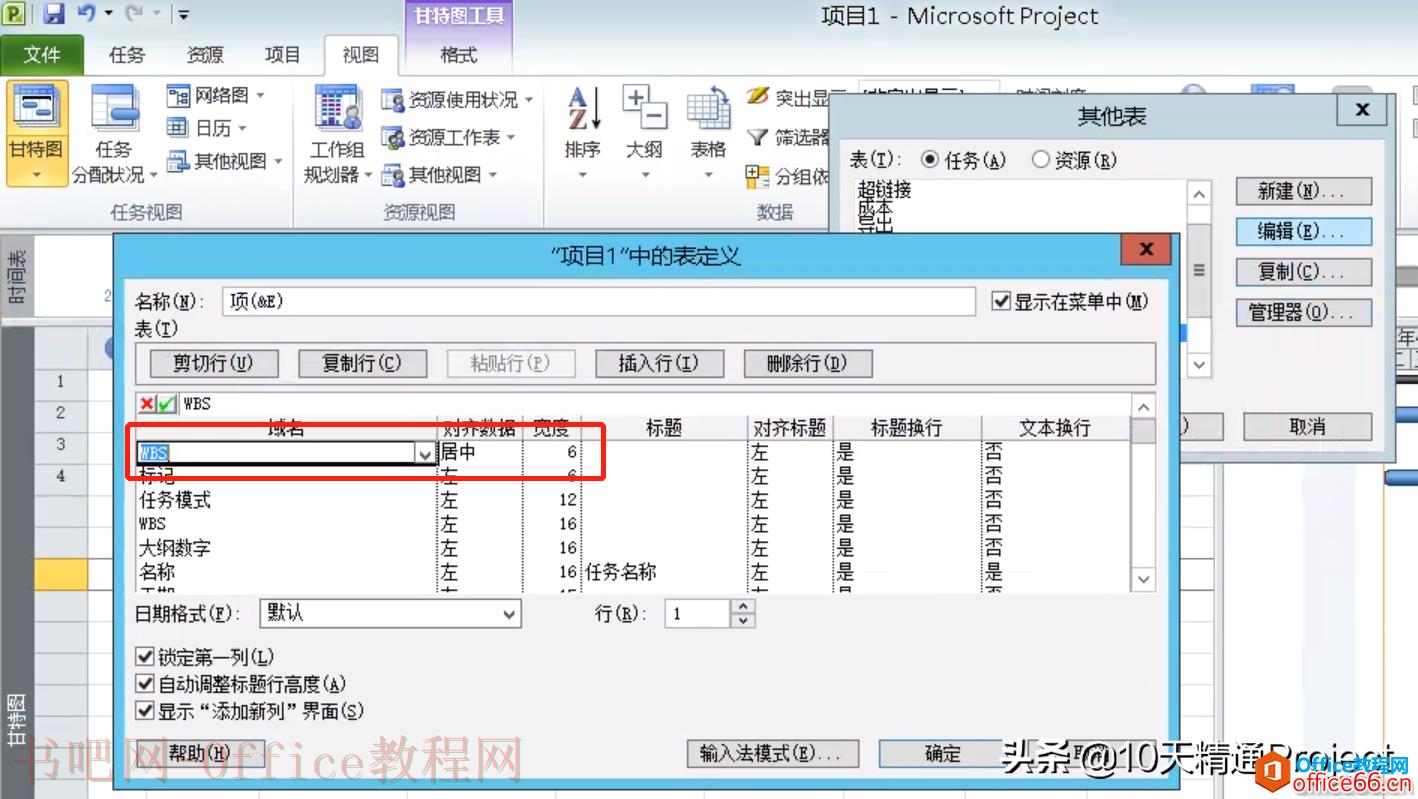Select 任务 radio button in 其他表 dialog
This screenshot has height=799, width=1418.
tap(930, 159)
